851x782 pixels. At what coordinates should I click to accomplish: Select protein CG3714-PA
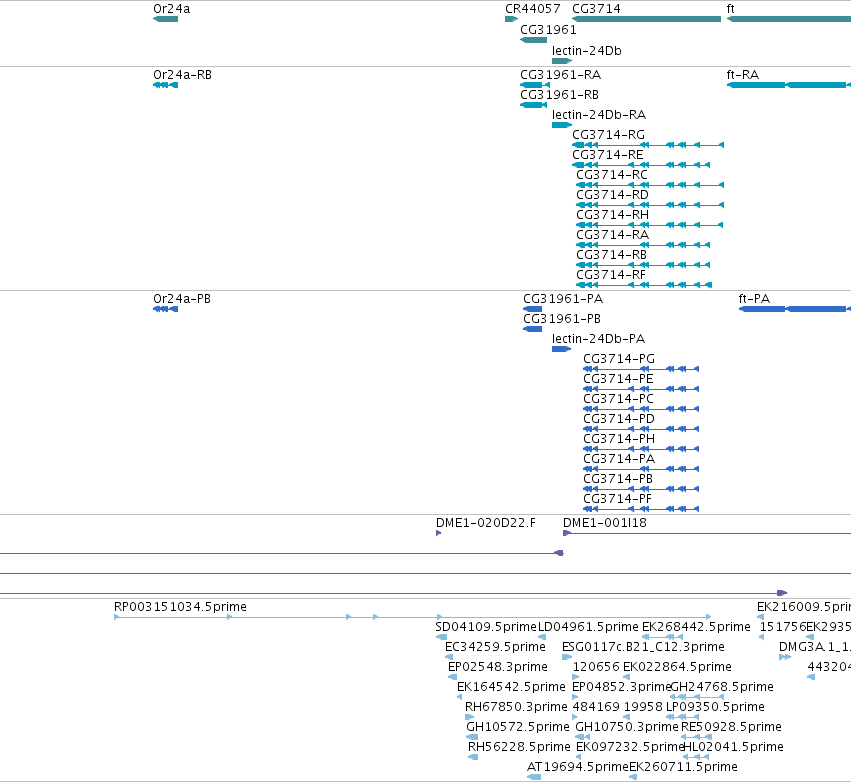641,469
